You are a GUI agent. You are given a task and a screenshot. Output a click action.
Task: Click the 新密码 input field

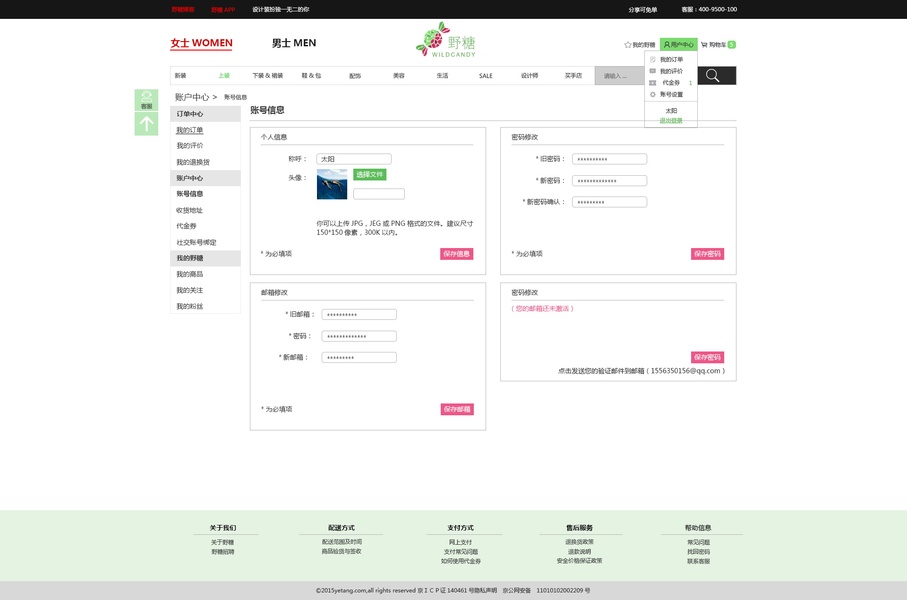click(x=610, y=181)
